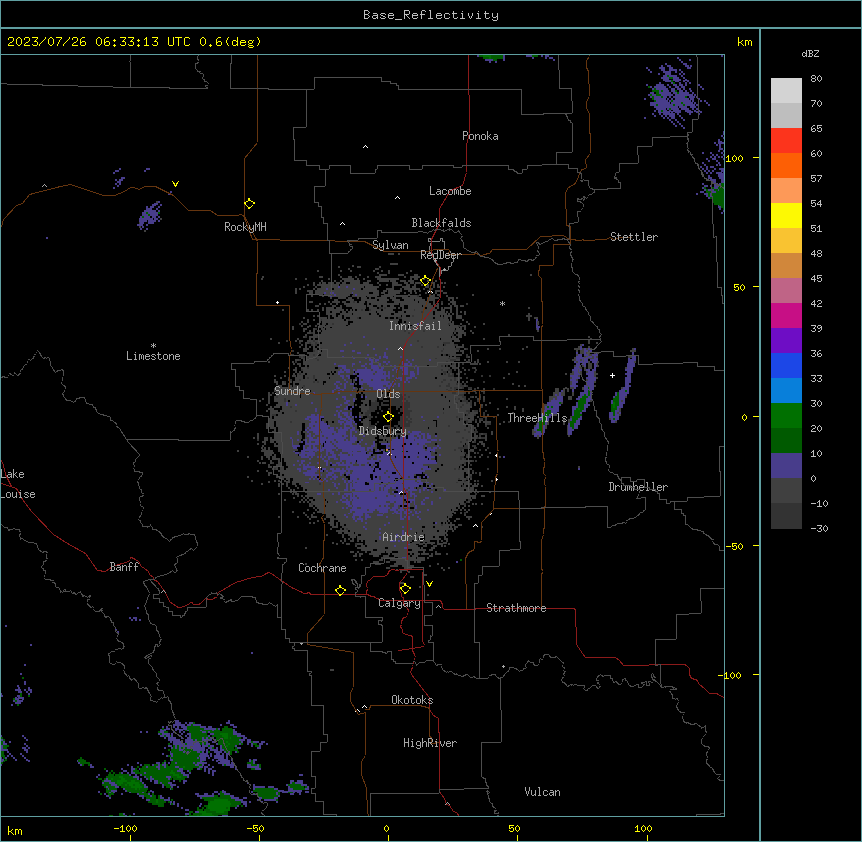Click the Blackfalds city label
The height and width of the screenshot is (842, 862).
click(441, 223)
